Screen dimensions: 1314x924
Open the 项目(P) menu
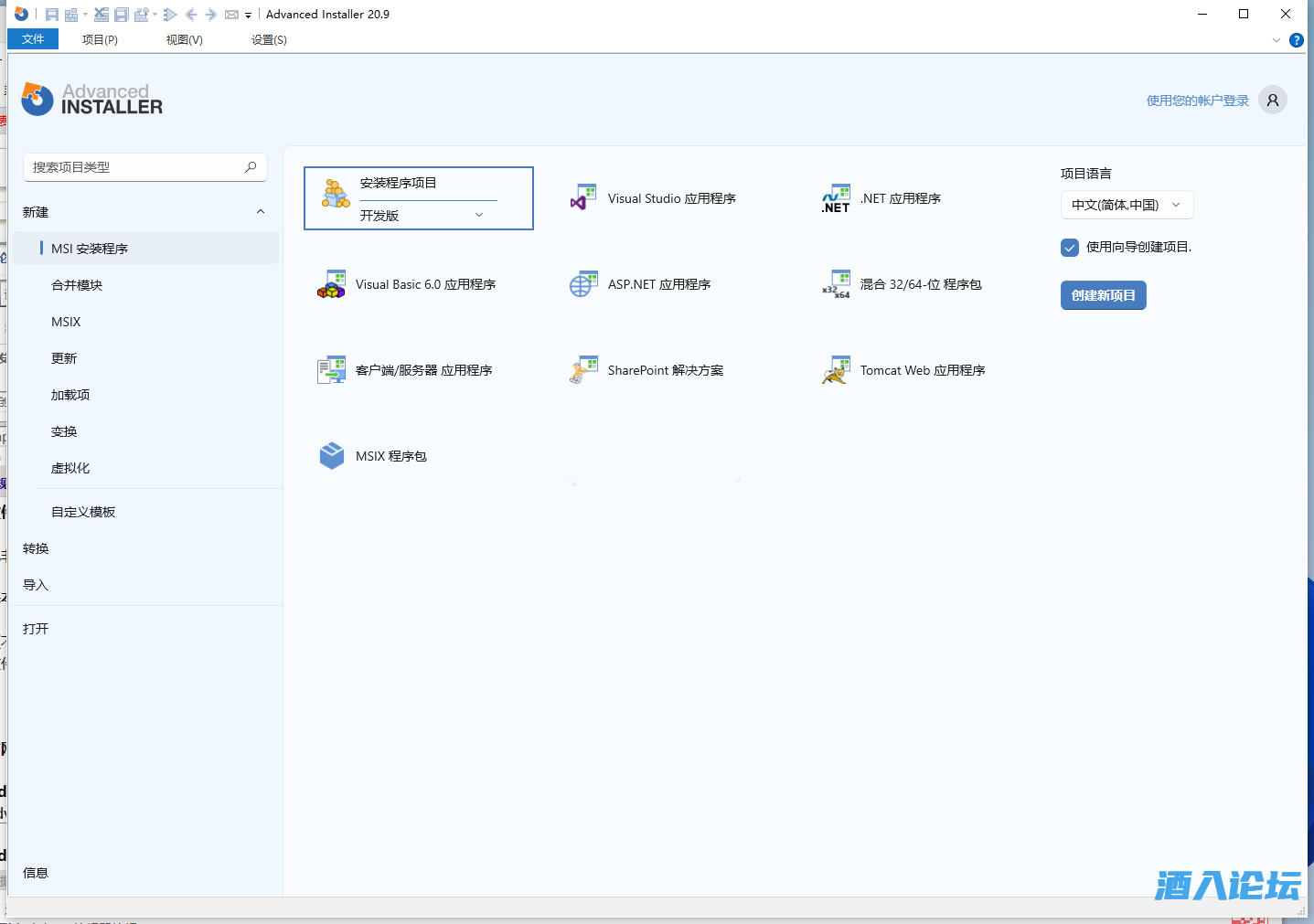pyautogui.click(x=100, y=39)
